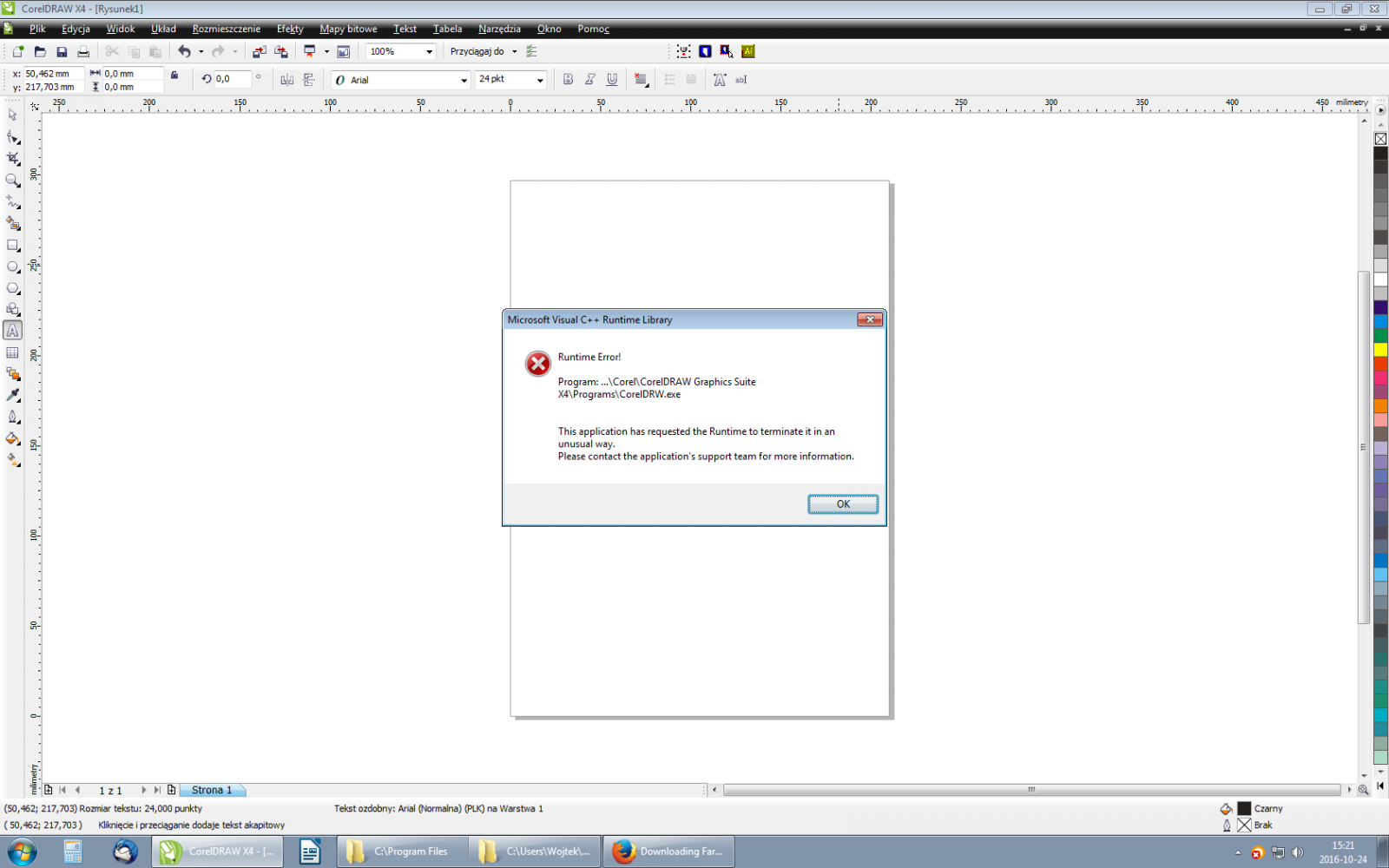The height and width of the screenshot is (868, 1389).
Task: Toggle Italic text formatting
Action: pos(590,80)
